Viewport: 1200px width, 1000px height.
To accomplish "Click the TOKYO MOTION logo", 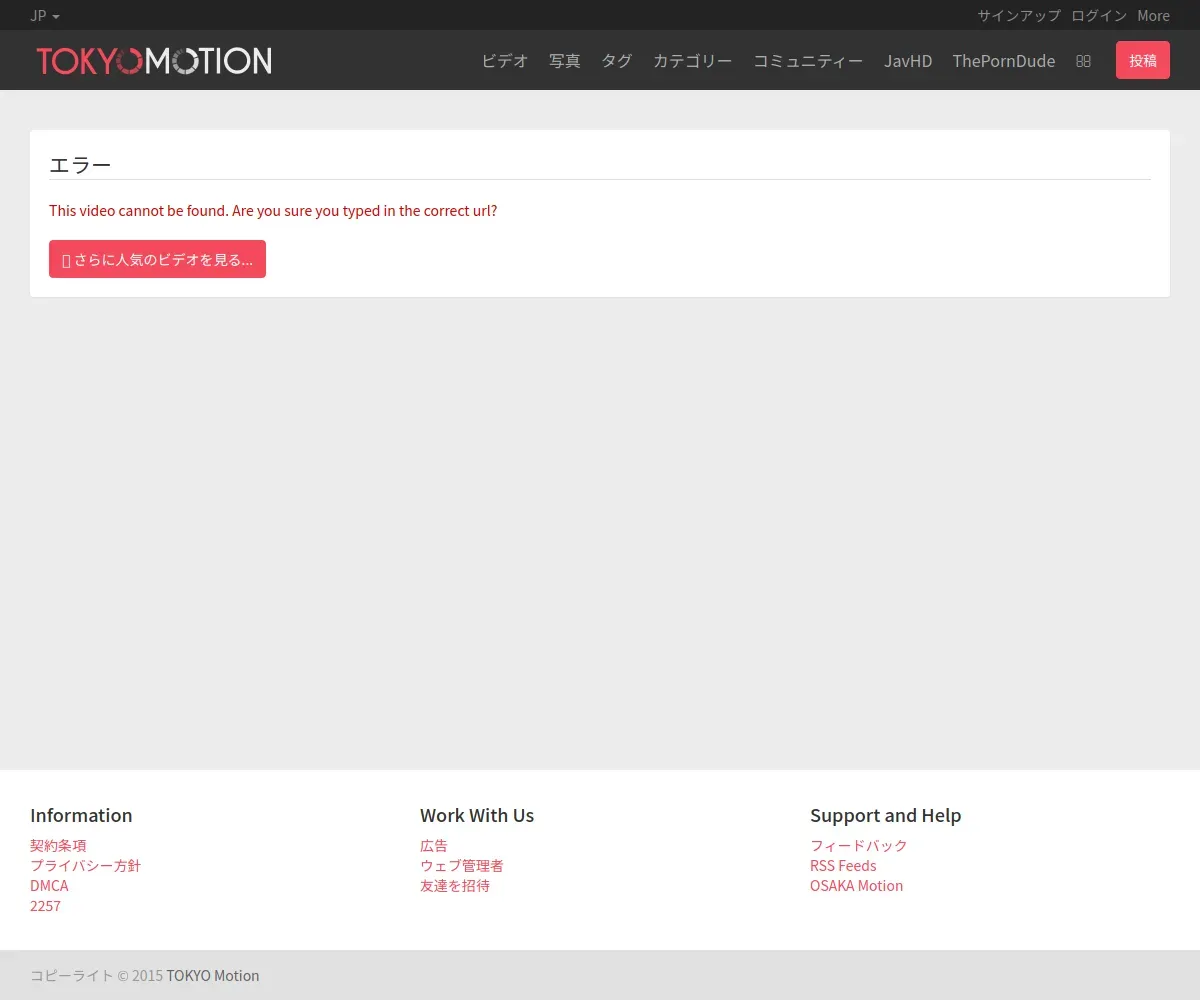I will pos(154,61).
